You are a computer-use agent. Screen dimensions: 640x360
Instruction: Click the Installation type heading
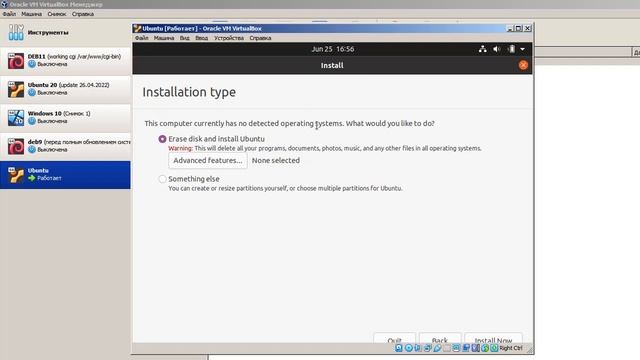pos(189,92)
